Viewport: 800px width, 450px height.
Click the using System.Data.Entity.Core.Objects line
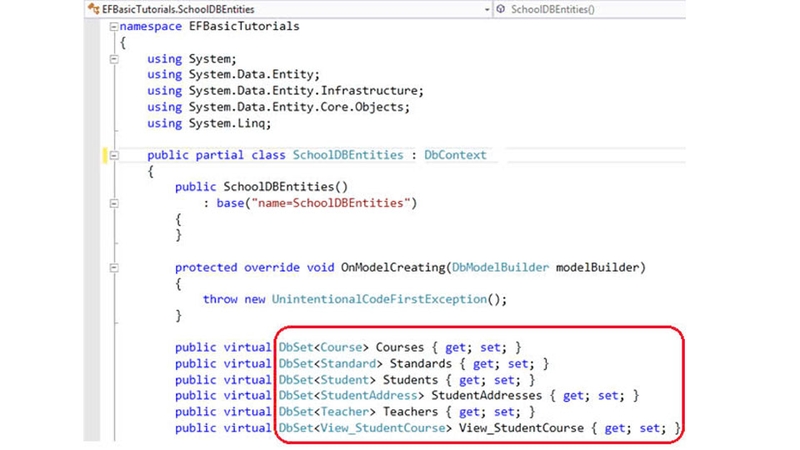point(279,107)
